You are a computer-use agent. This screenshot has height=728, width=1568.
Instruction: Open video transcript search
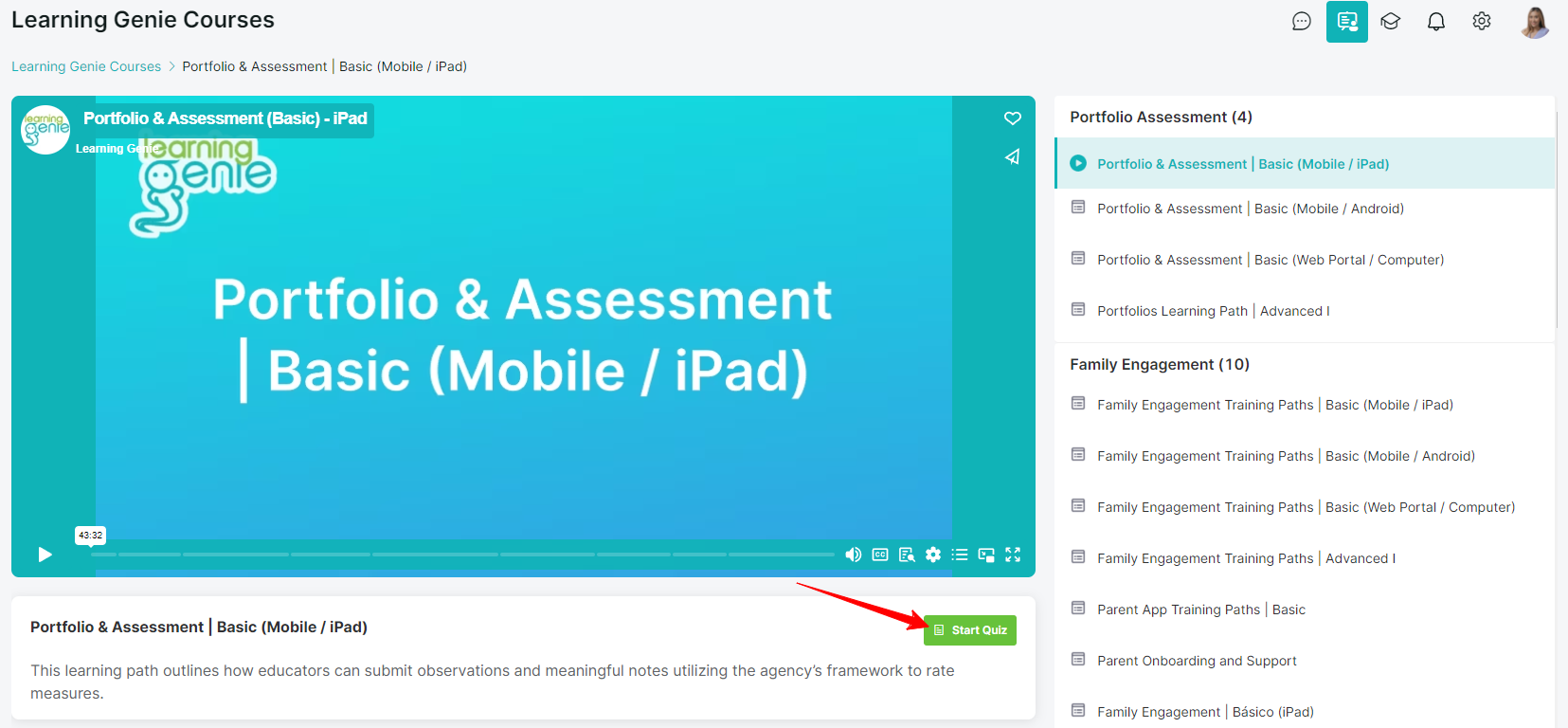(907, 555)
